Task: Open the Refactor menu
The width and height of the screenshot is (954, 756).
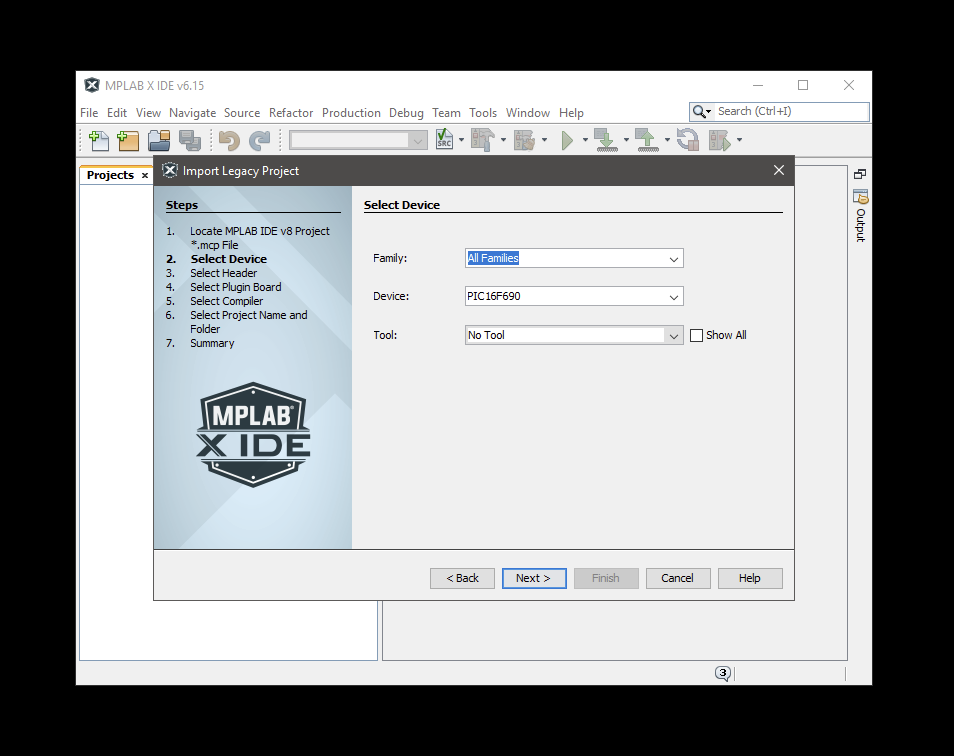Action: pyautogui.click(x=291, y=113)
